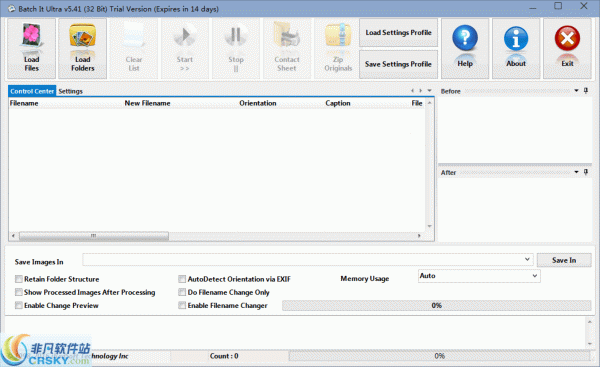This screenshot has width=600, height=367.
Task: Open Help with the question mark icon
Action: tap(465, 48)
